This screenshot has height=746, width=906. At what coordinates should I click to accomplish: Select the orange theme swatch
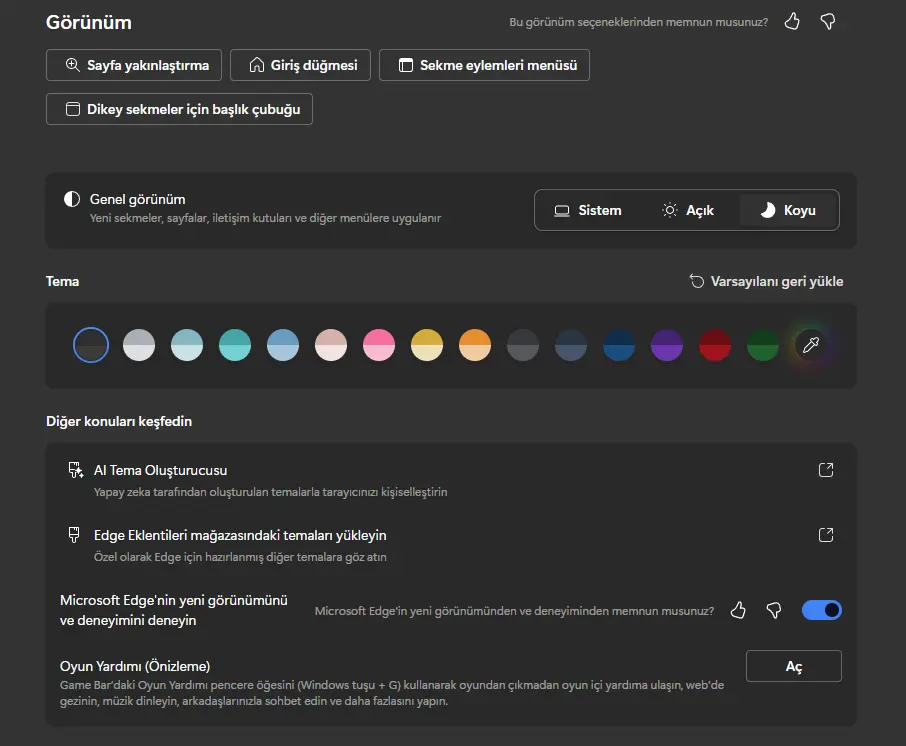tap(474, 345)
